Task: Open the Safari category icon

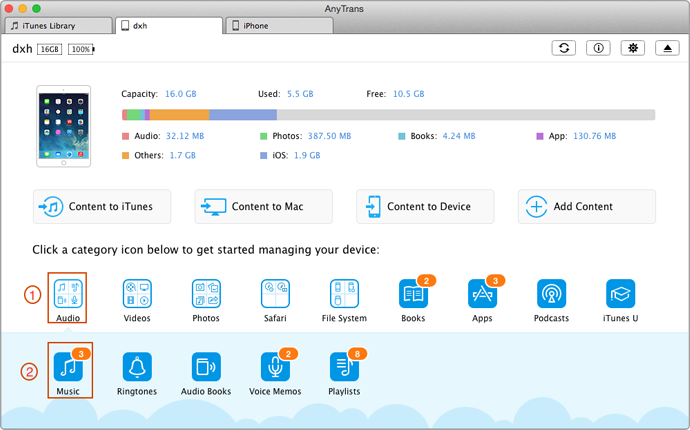Action: pos(275,294)
